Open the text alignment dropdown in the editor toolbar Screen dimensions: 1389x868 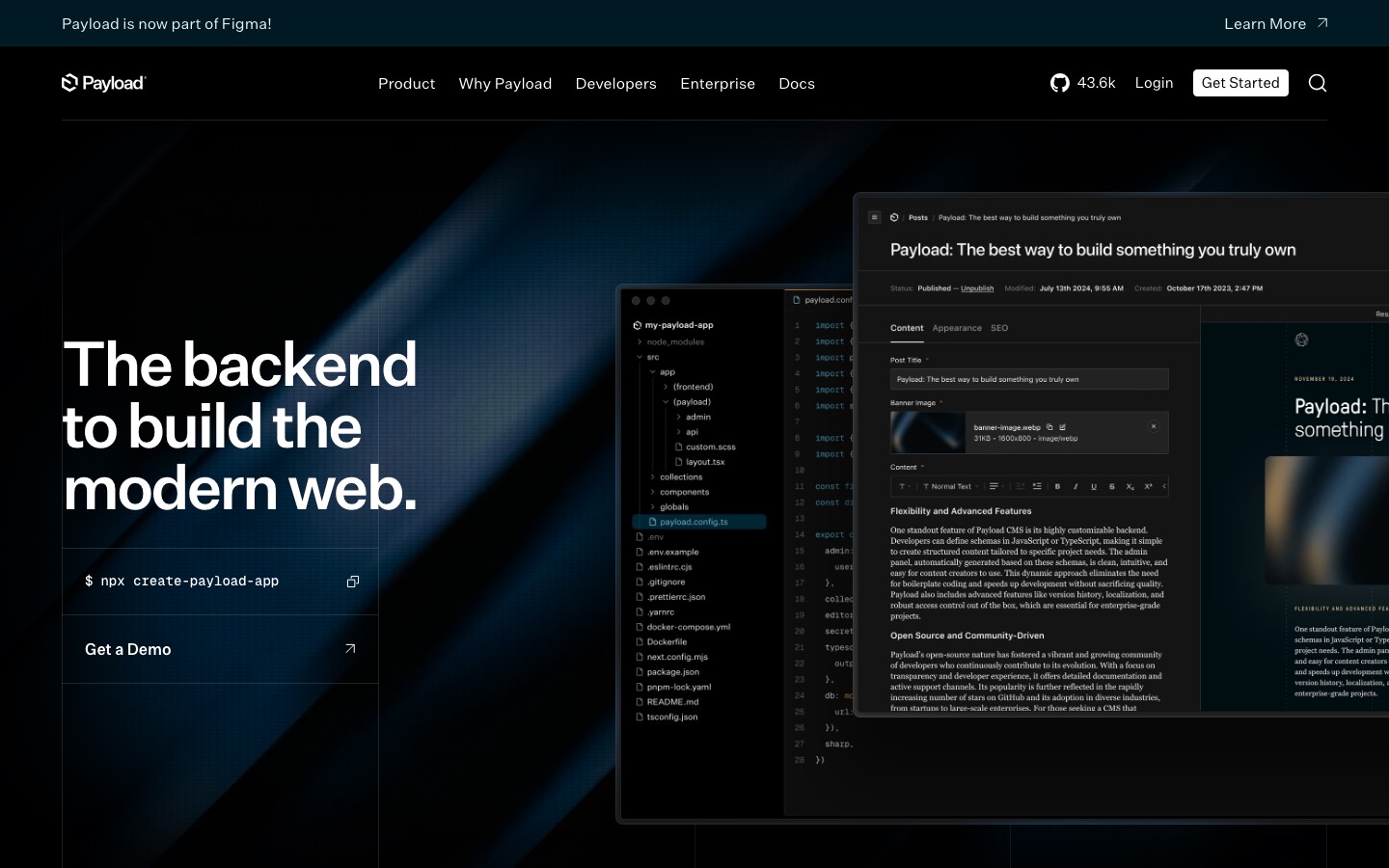[x=997, y=486]
